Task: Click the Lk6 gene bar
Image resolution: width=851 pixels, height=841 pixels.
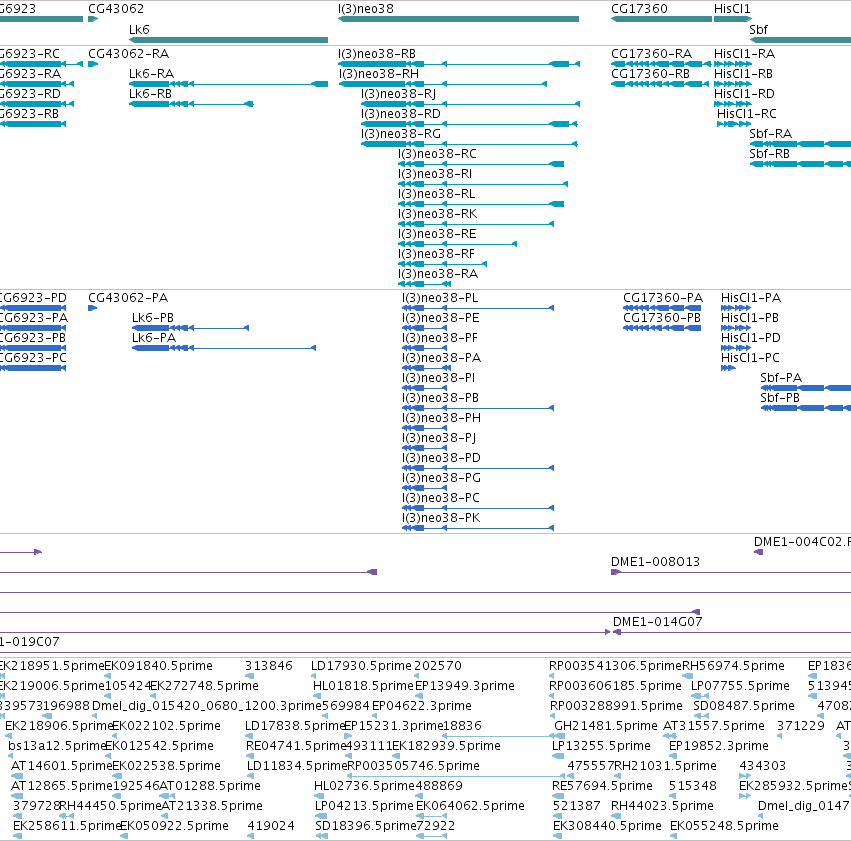Action: (x=228, y=40)
